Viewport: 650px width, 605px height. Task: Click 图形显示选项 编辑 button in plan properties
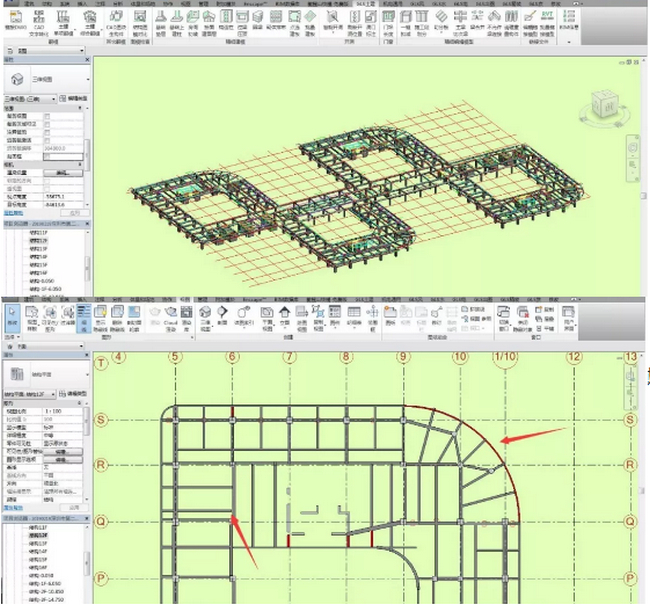coord(63,460)
